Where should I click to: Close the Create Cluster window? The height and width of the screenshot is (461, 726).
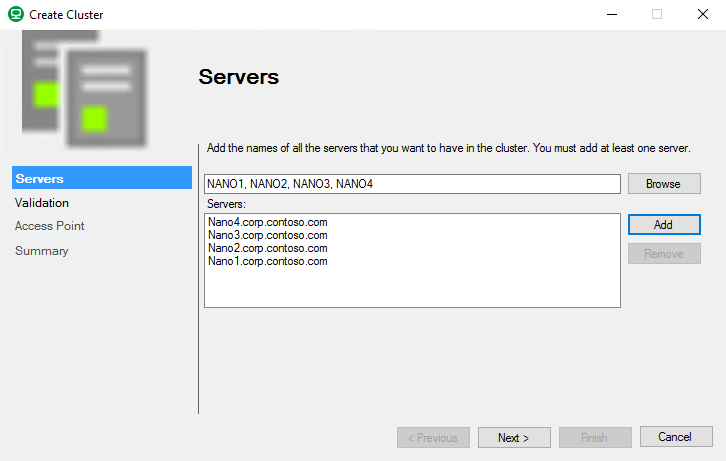click(x=703, y=14)
